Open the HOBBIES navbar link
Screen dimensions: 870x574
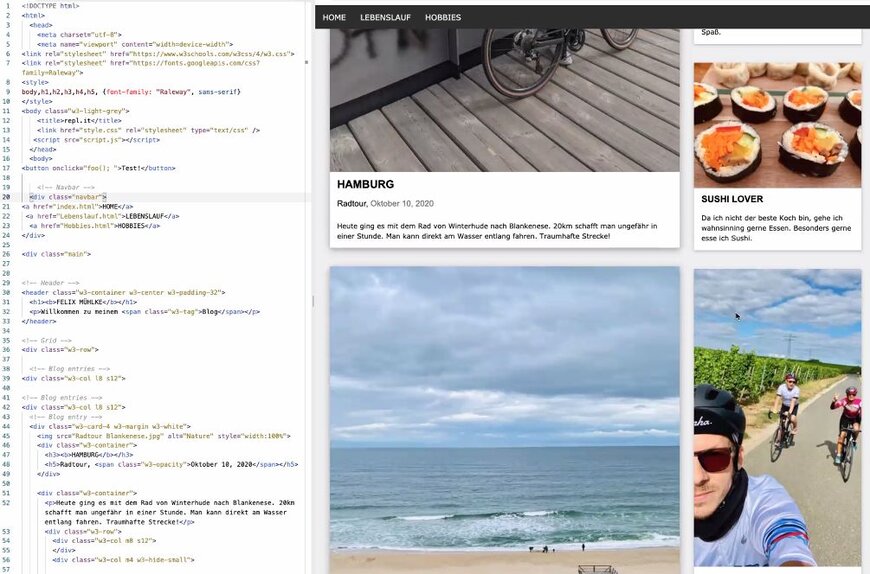pyautogui.click(x=443, y=17)
